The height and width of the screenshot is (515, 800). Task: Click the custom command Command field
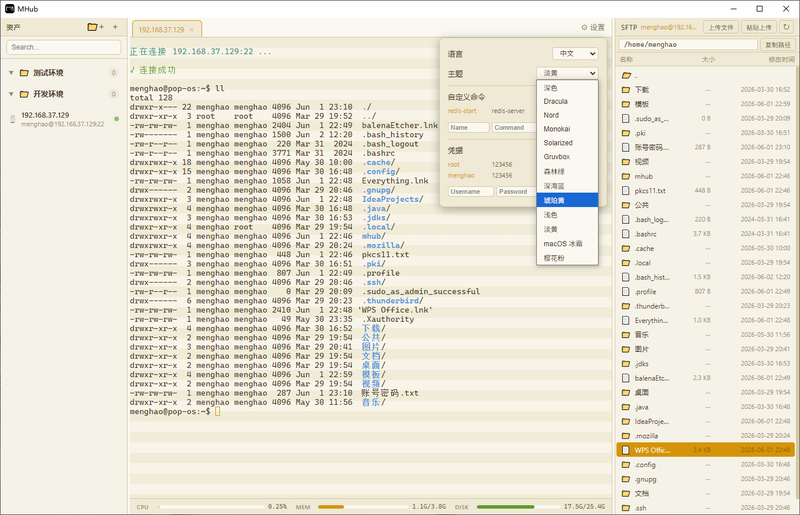pos(514,128)
